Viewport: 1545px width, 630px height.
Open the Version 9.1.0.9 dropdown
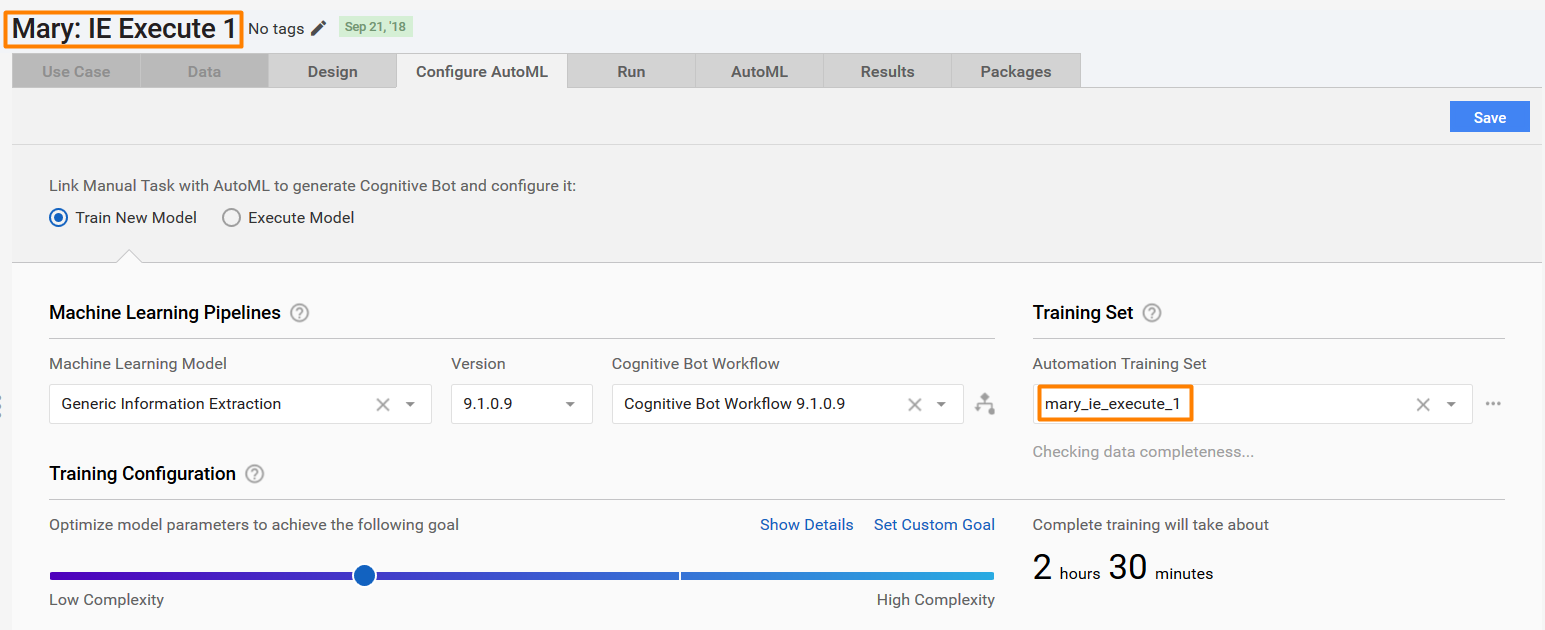point(521,404)
